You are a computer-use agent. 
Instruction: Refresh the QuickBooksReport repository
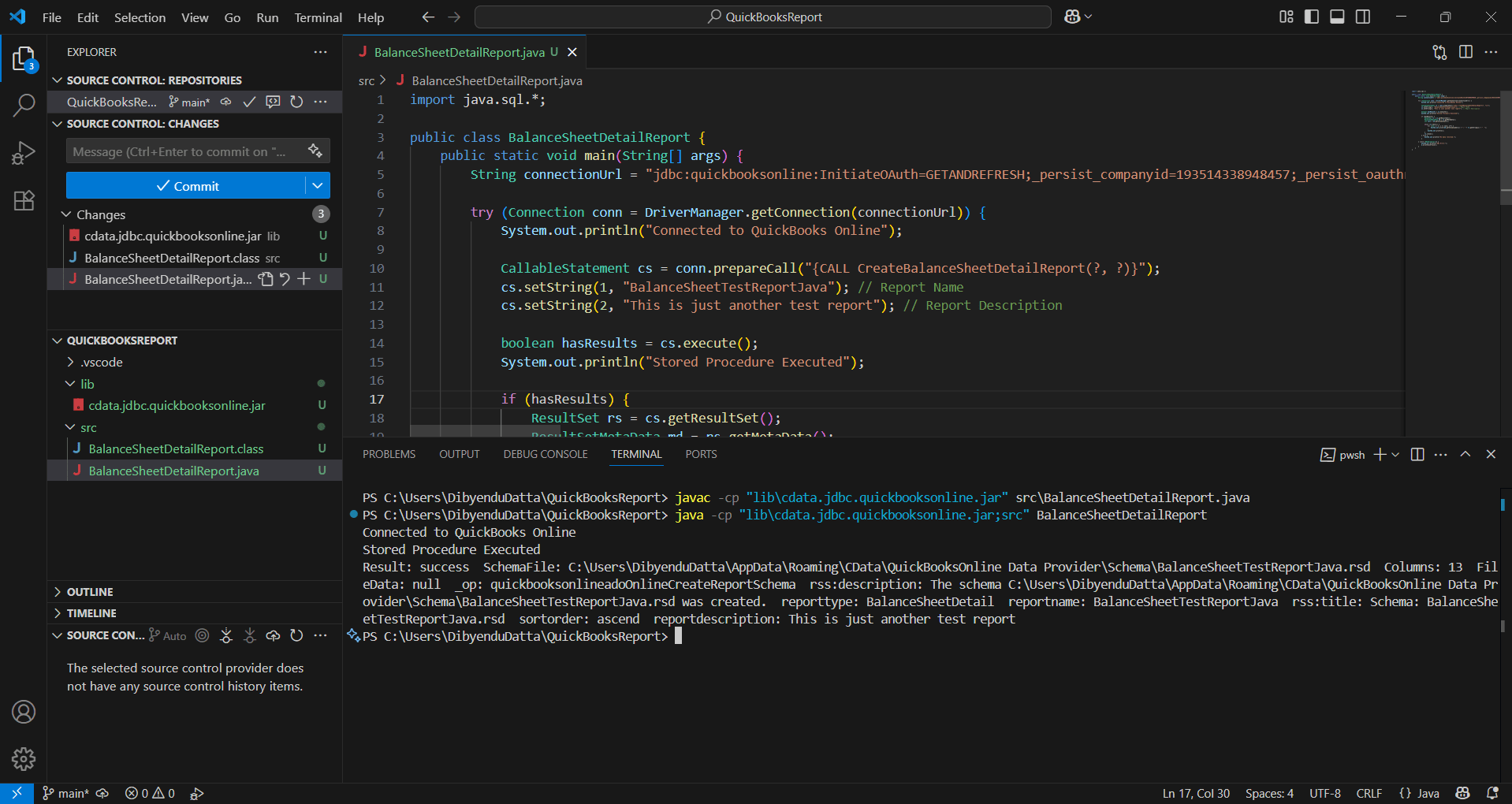click(296, 102)
